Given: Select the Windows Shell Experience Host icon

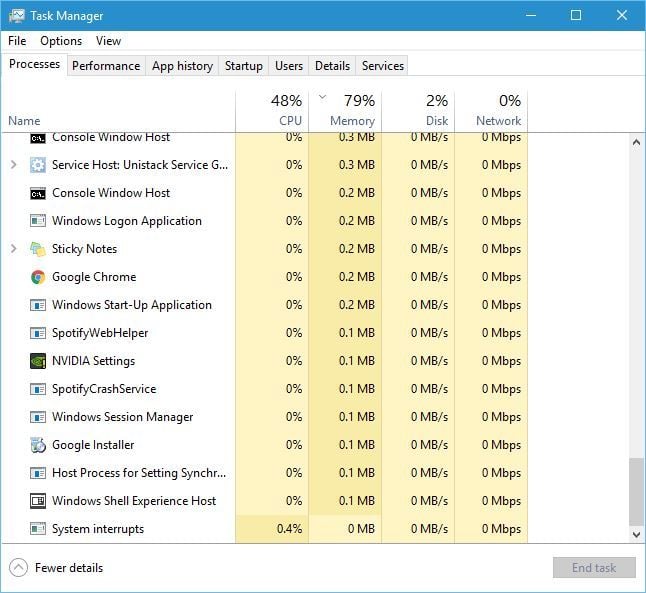Looking at the screenshot, I should [38, 501].
